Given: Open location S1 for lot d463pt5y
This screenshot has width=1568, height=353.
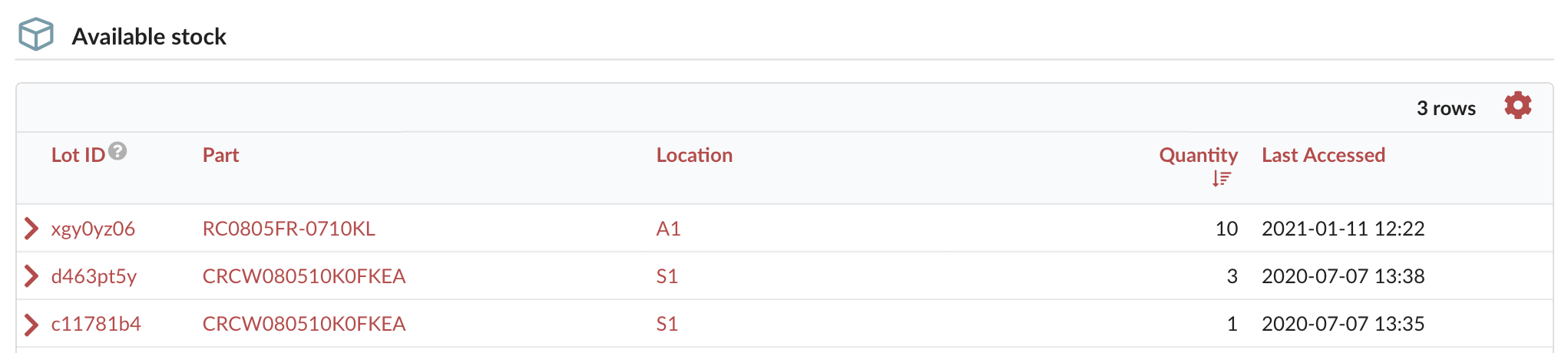Looking at the screenshot, I should point(667,276).
